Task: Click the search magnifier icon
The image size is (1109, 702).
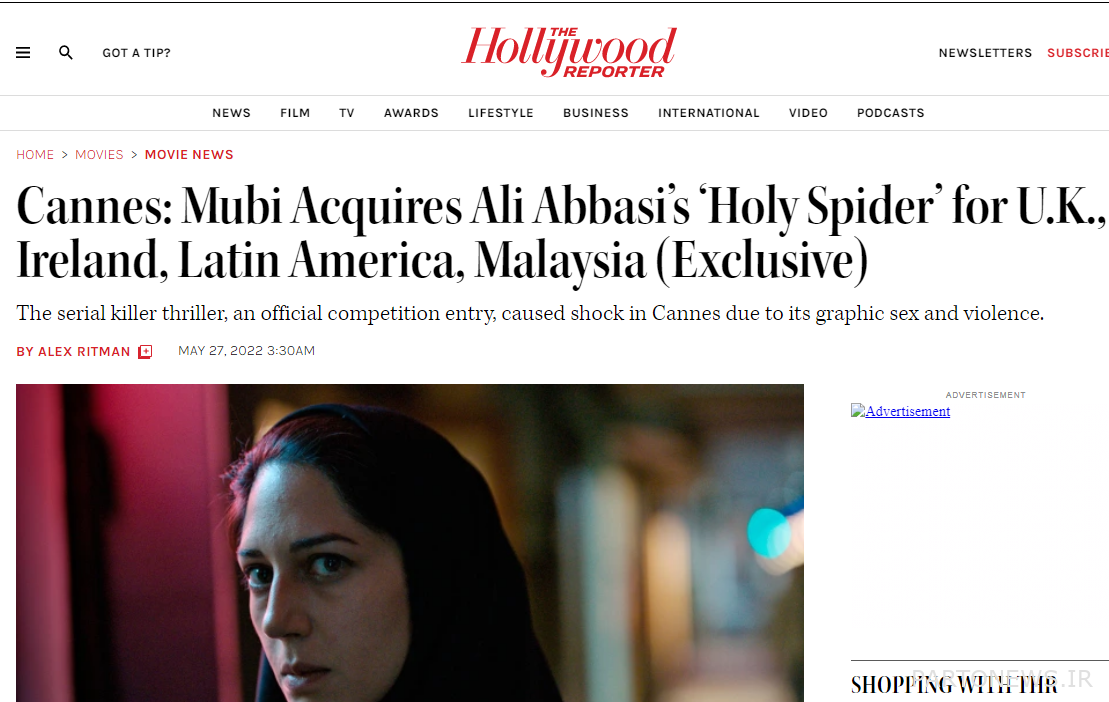Action: point(66,52)
